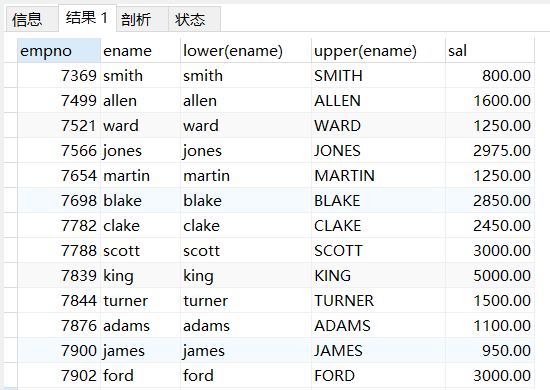Click the CLAKE cell in upper(ename)
Image resolution: width=550 pixels, height=390 pixels.
tap(378, 226)
